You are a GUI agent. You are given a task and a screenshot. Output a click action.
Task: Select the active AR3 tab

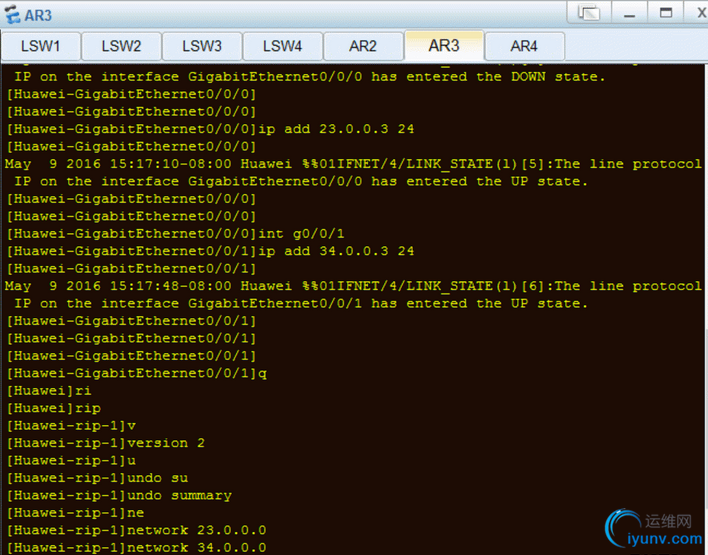(444, 46)
